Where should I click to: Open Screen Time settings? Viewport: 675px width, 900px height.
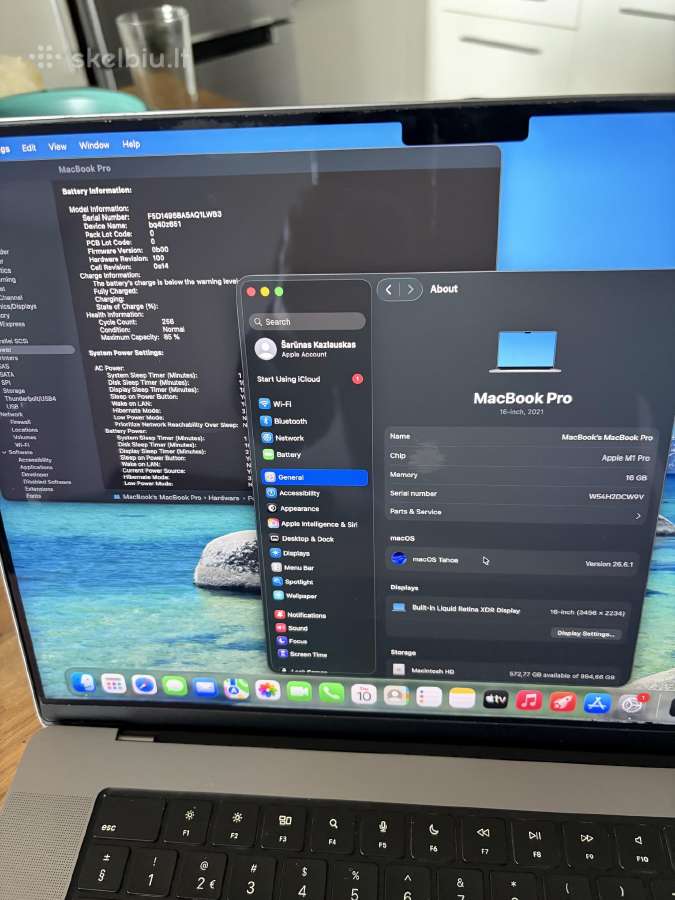point(302,654)
